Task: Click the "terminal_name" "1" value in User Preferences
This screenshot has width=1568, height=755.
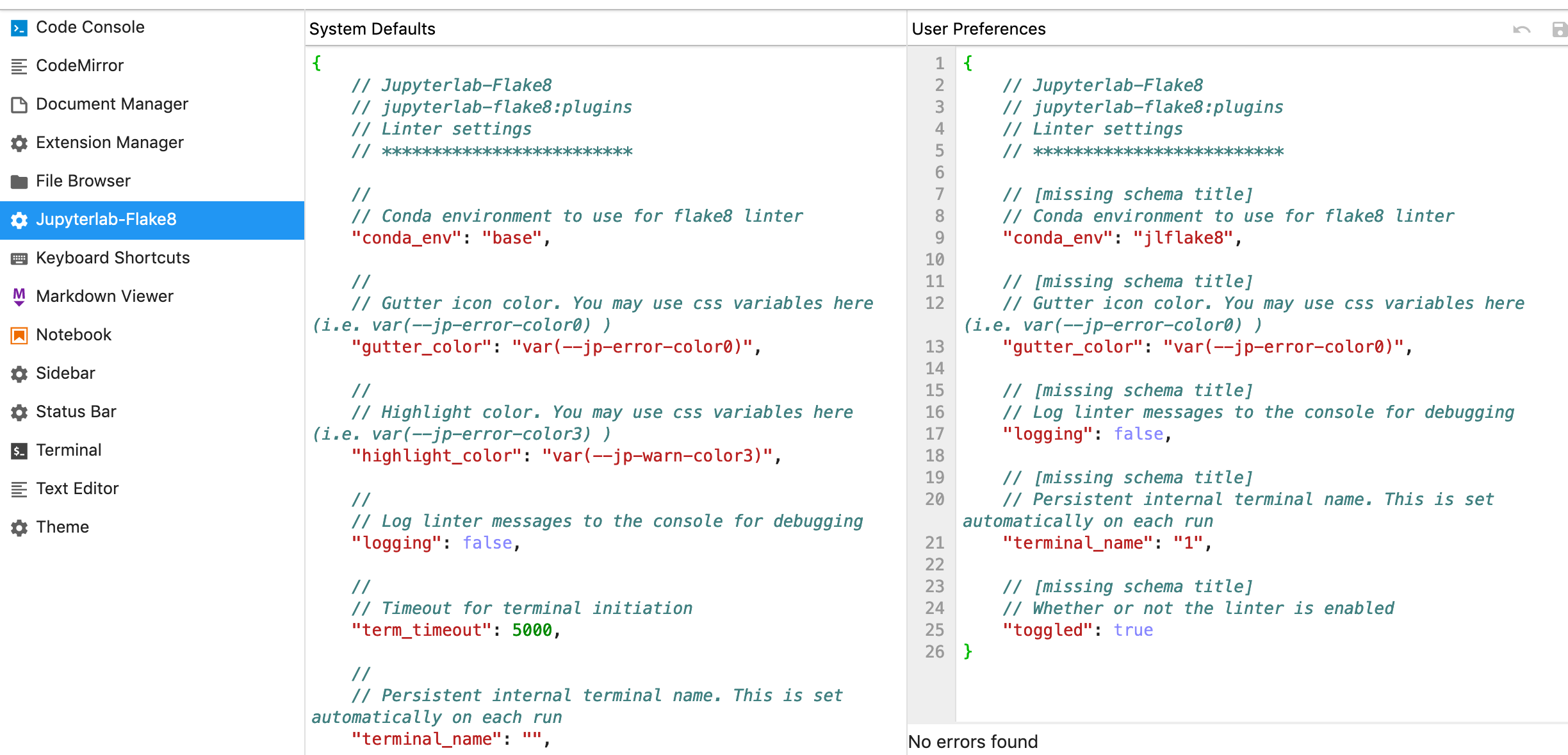Action: (1189, 543)
